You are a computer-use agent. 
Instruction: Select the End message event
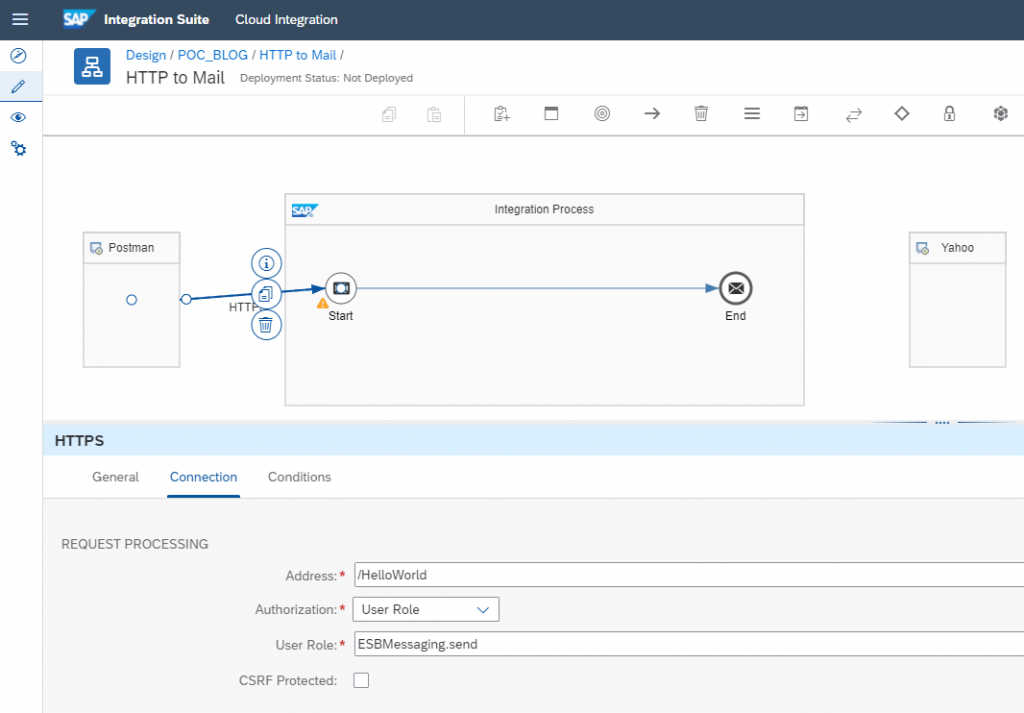[x=735, y=288]
